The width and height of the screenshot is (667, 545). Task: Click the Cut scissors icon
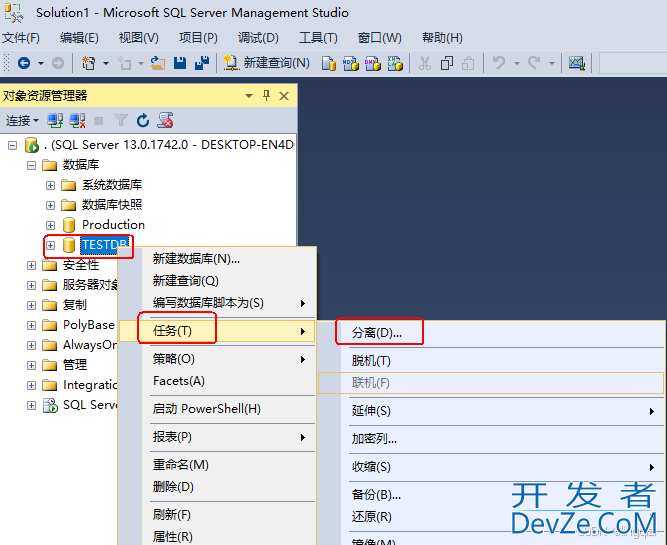pyautogui.click(x=425, y=63)
